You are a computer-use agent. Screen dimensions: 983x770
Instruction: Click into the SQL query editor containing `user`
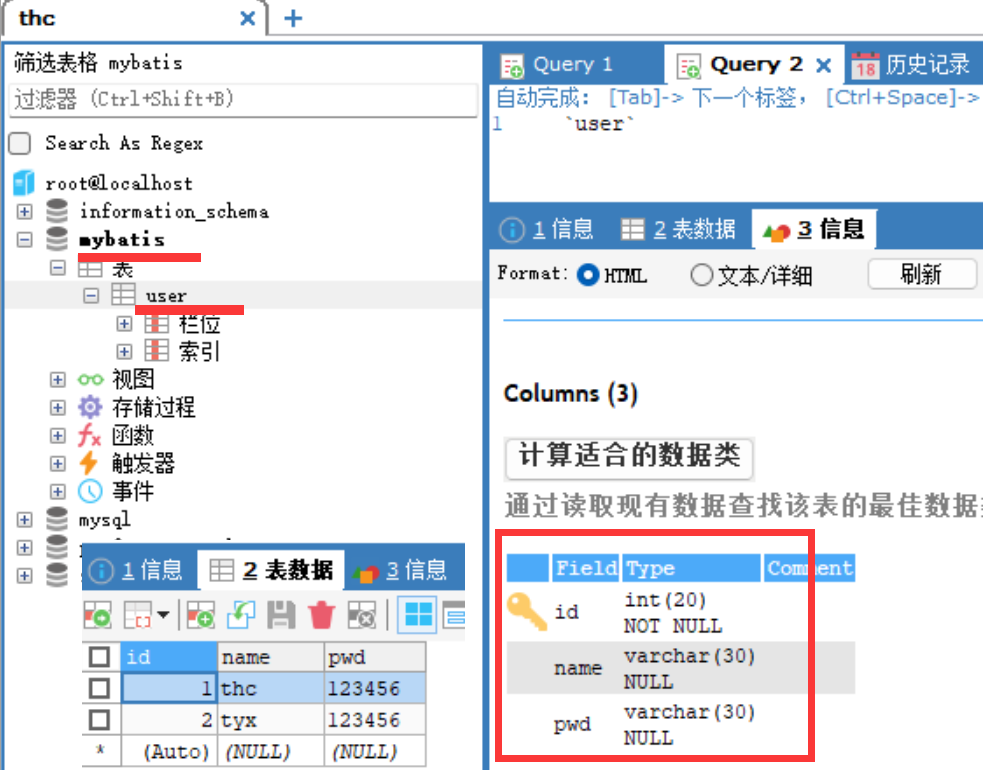[x=736, y=157]
